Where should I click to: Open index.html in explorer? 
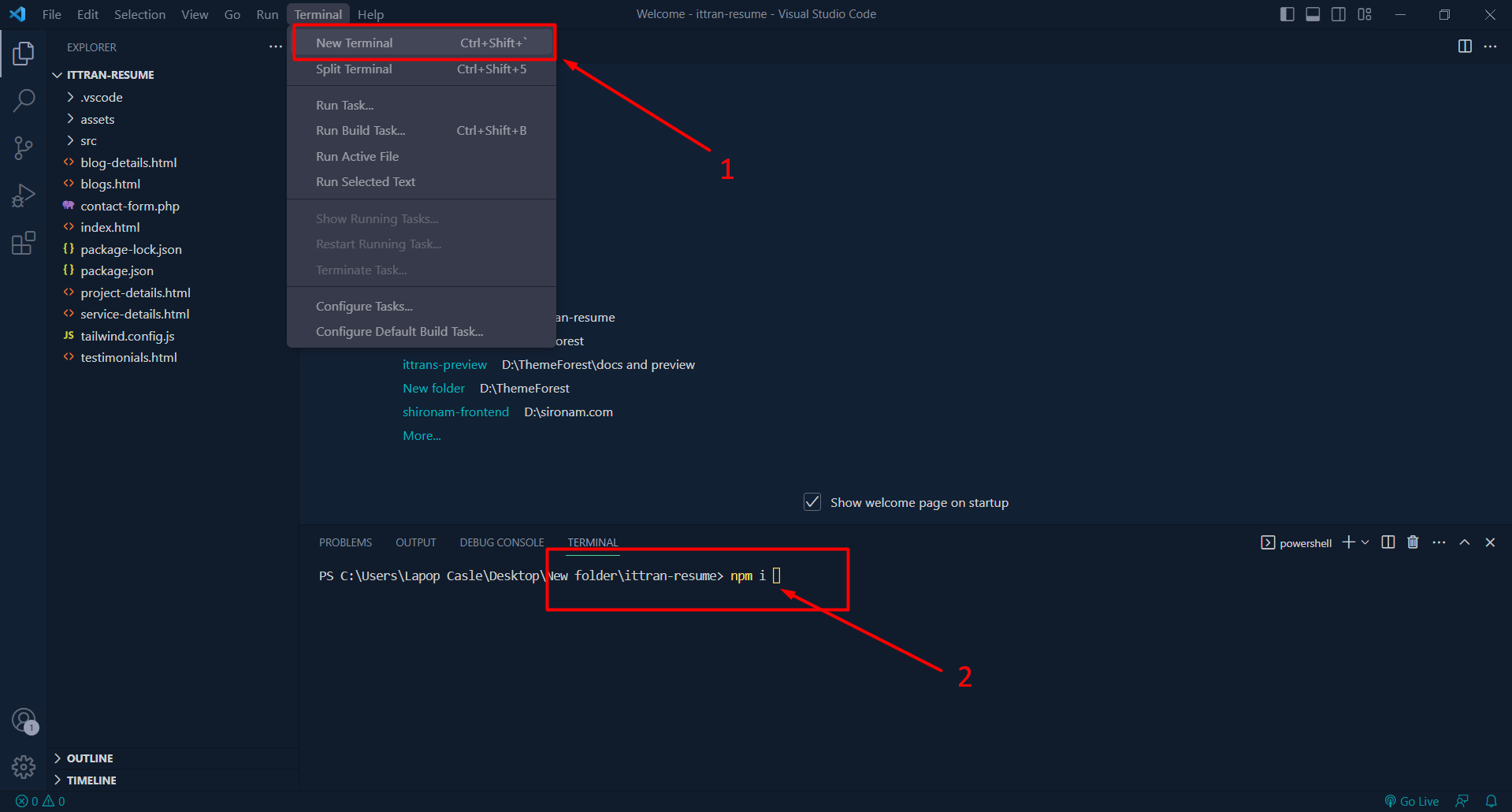110,228
